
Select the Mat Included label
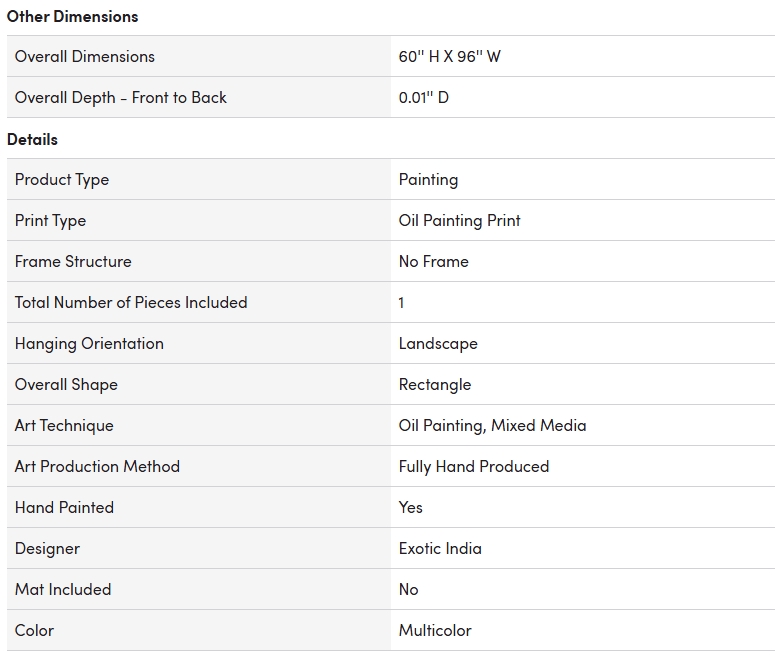click(x=63, y=590)
